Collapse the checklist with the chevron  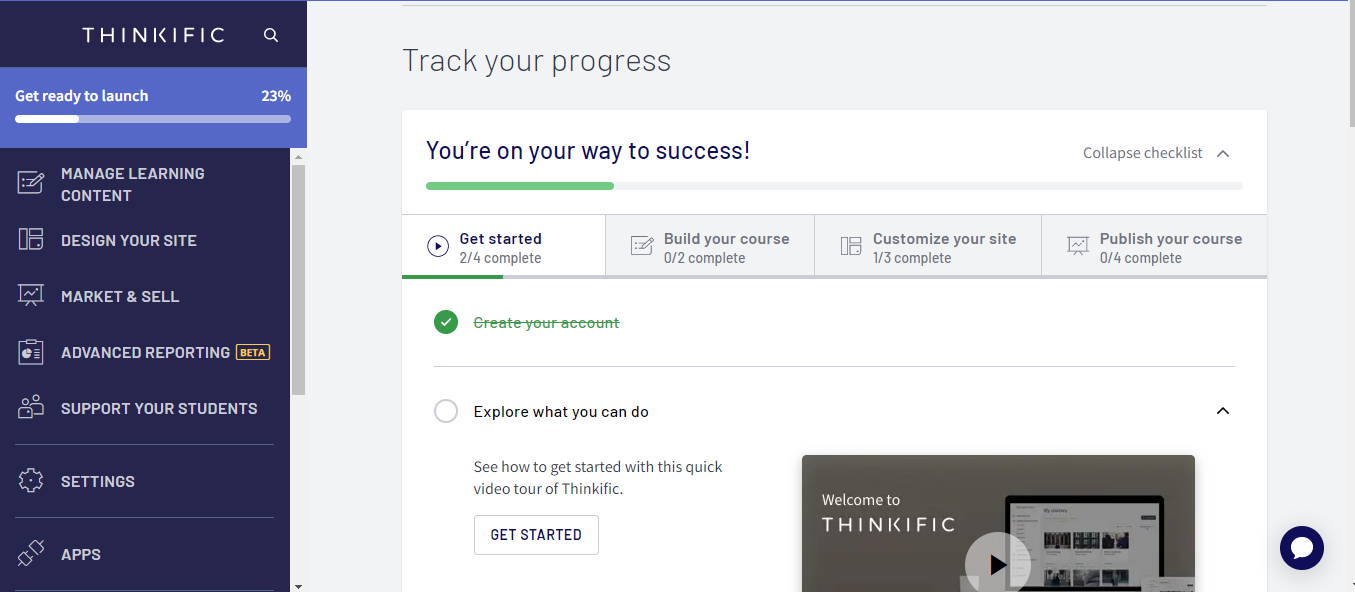(1223, 153)
